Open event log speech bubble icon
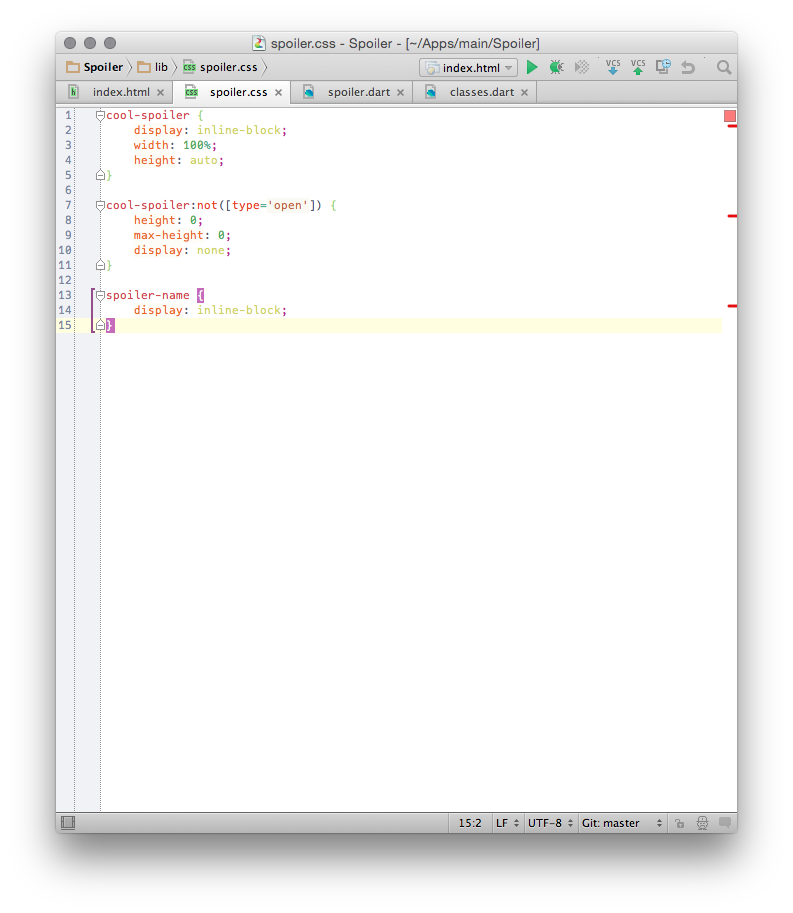 725,822
